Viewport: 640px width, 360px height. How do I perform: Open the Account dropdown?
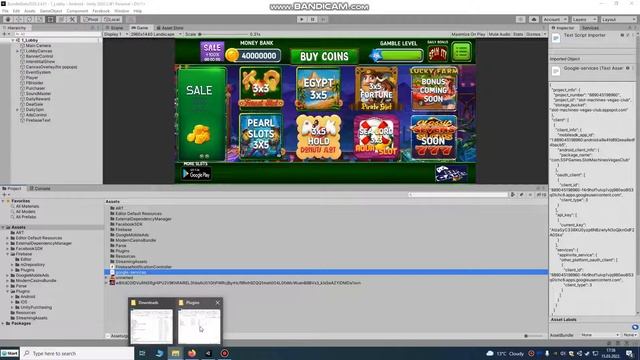(554, 19)
